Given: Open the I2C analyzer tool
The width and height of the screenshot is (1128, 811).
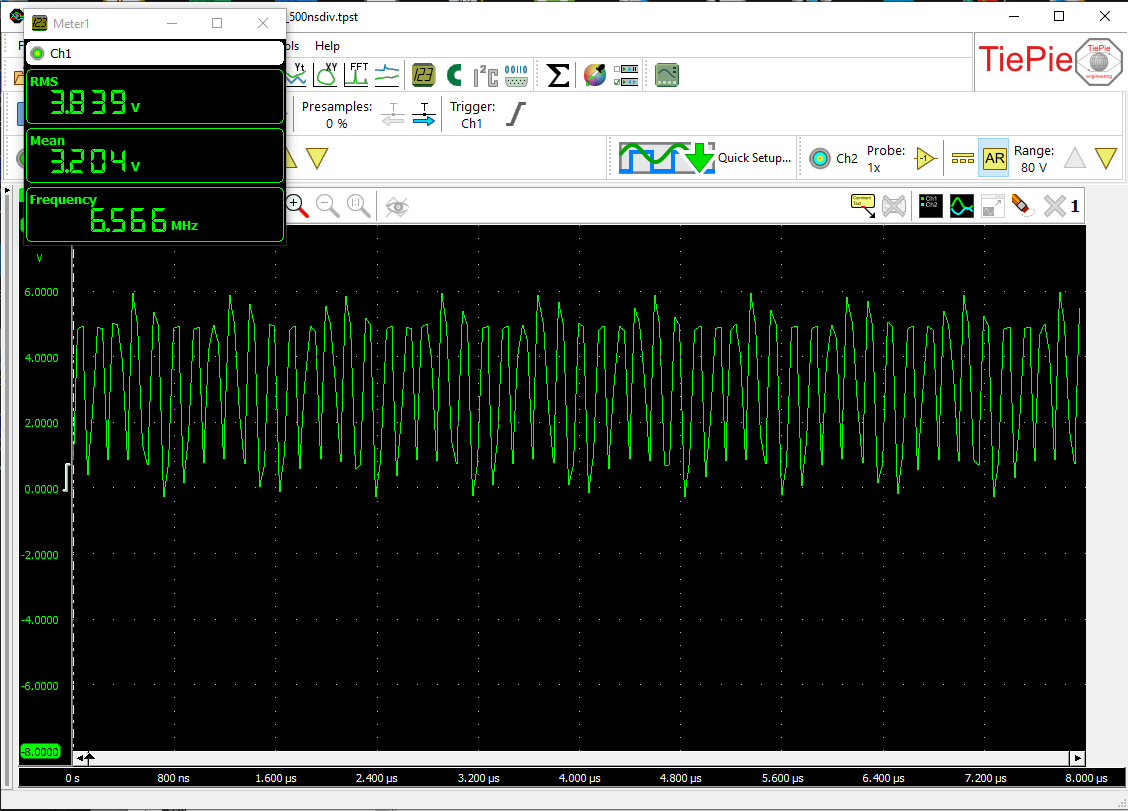Looking at the screenshot, I should pos(486,75).
